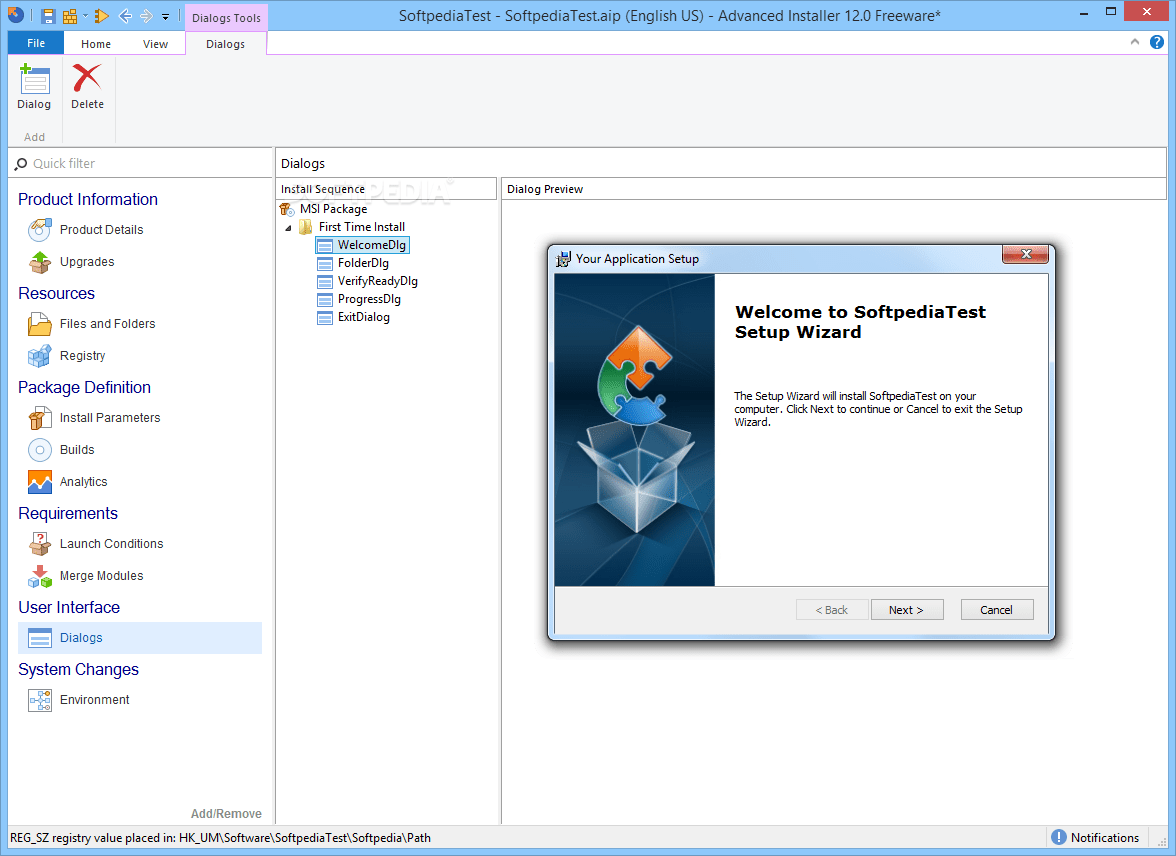Viewport: 1176px width, 856px height.
Task: Open Launch Conditions
Action: (x=112, y=543)
